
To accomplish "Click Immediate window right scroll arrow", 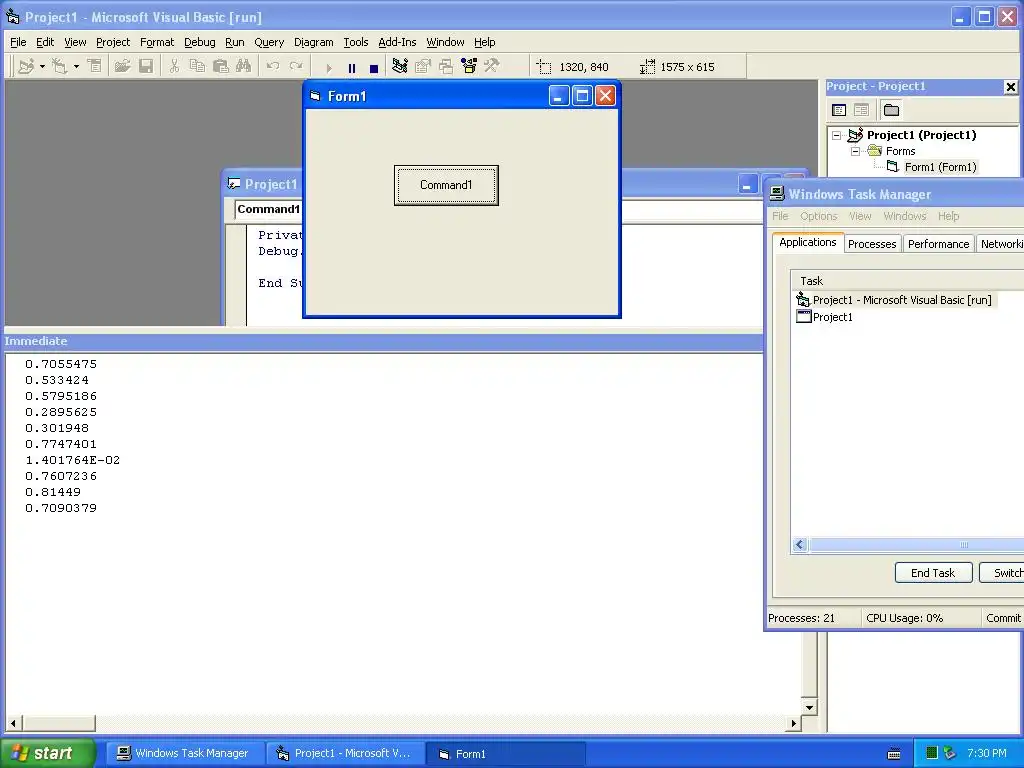I will (x=793, y=723).
